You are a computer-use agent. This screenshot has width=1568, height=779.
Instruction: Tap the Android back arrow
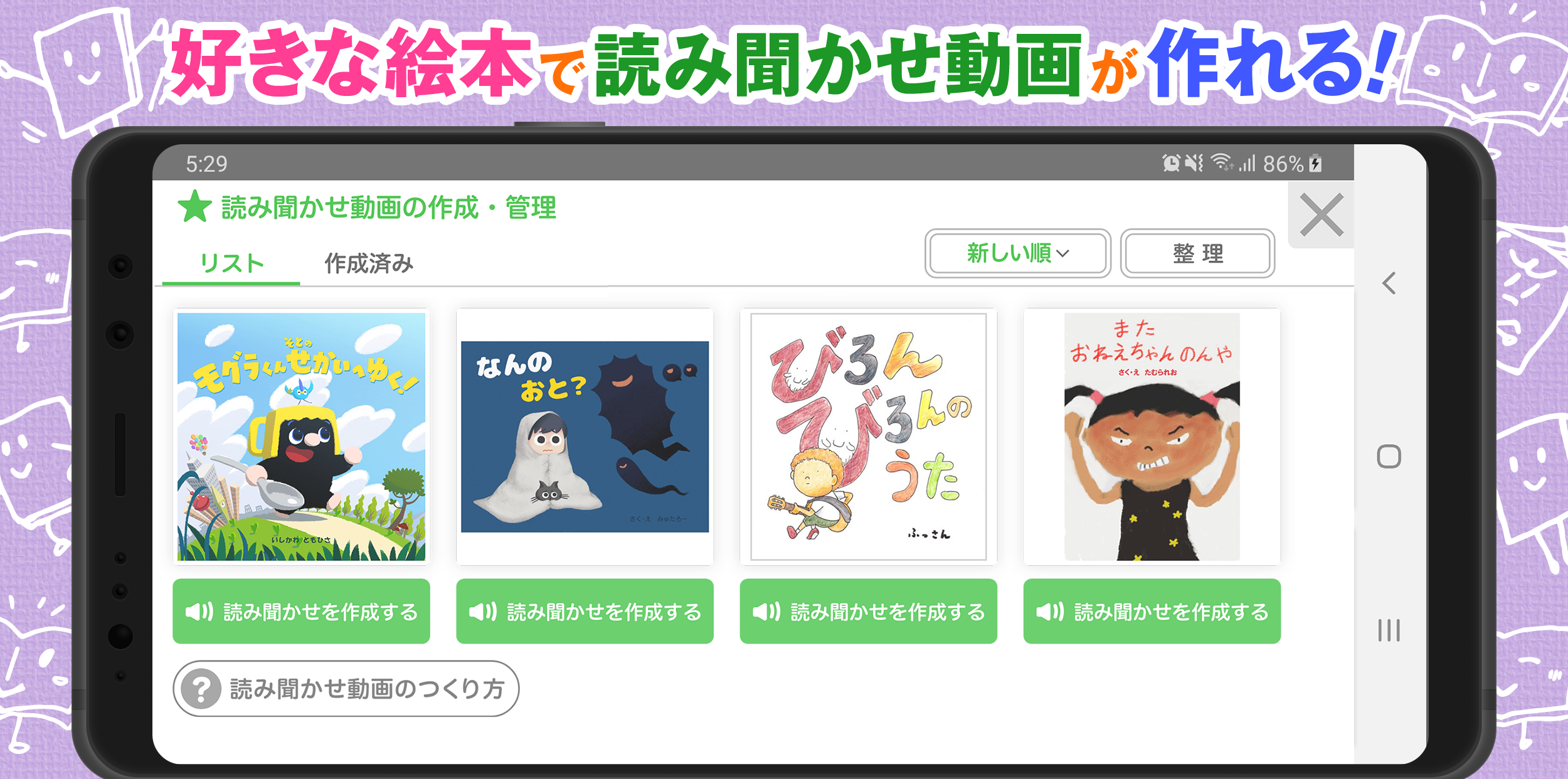(x=1389, y=284)
